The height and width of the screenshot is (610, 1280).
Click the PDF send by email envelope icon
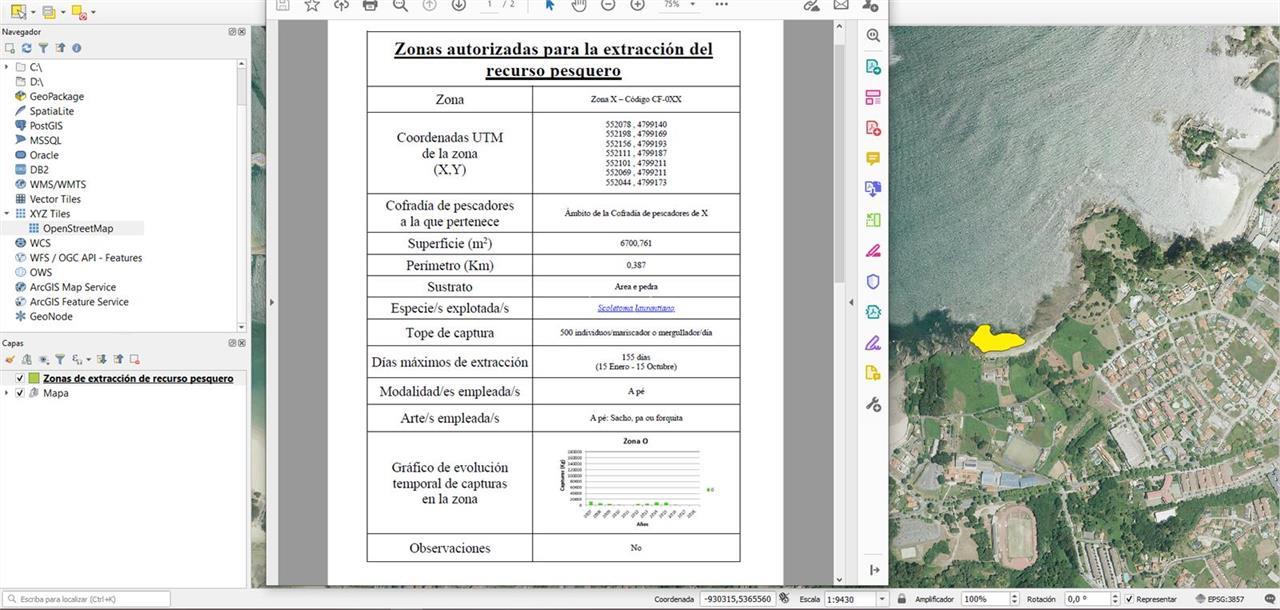pos(841,4)
